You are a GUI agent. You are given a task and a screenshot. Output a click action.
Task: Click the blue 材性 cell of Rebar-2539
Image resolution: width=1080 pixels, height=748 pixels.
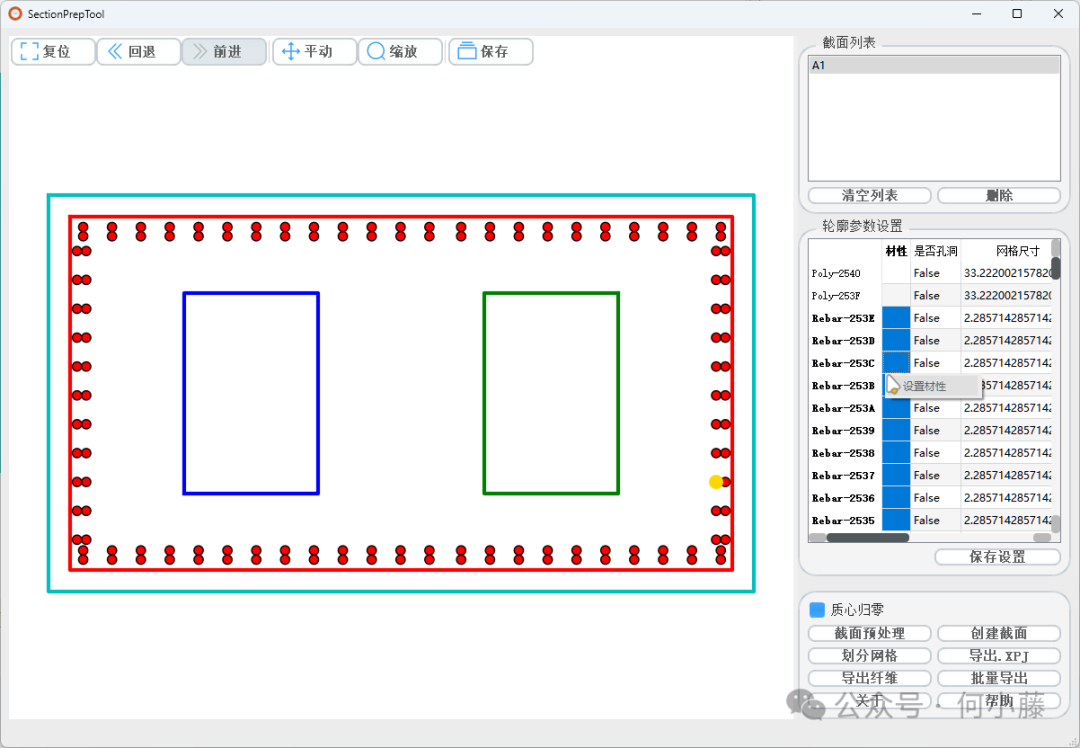[896, 430]
